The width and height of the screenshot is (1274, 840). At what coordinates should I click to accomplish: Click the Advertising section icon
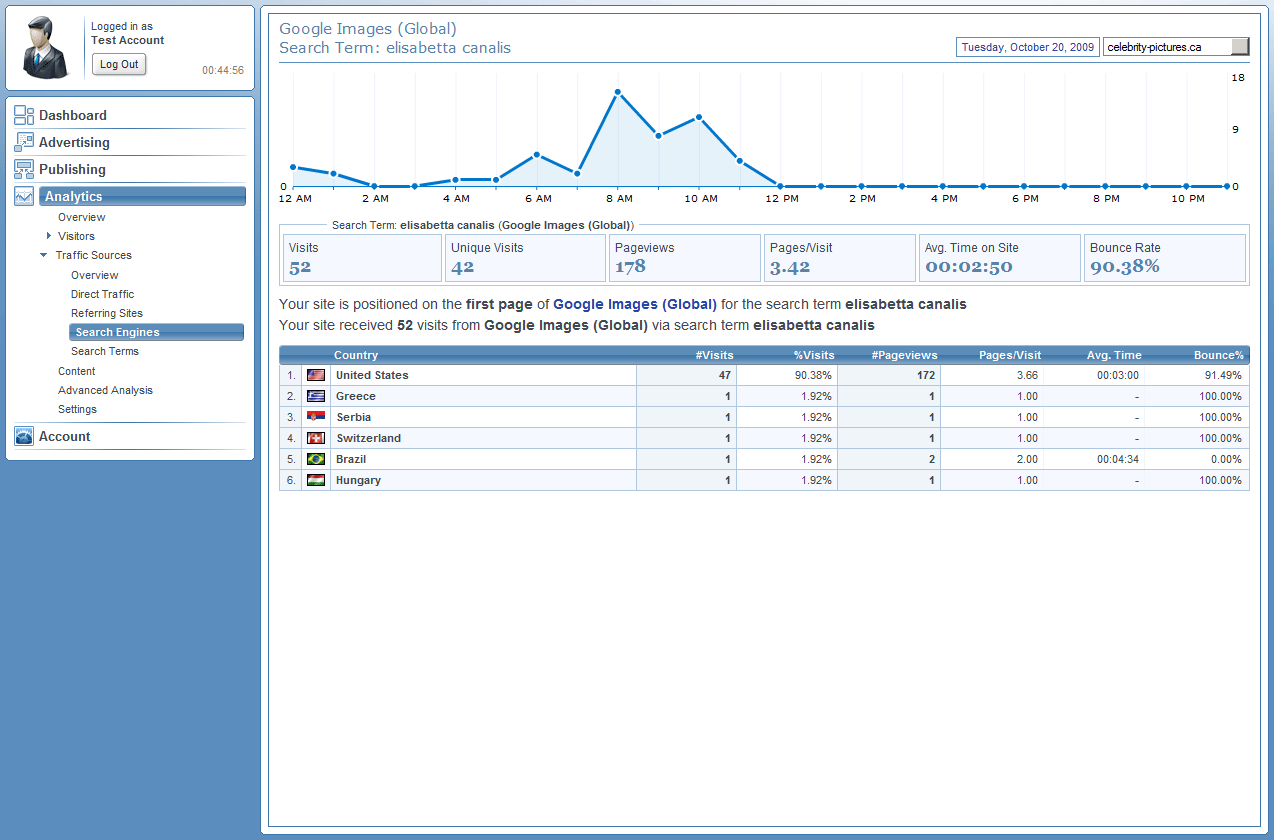coord(24,142)
